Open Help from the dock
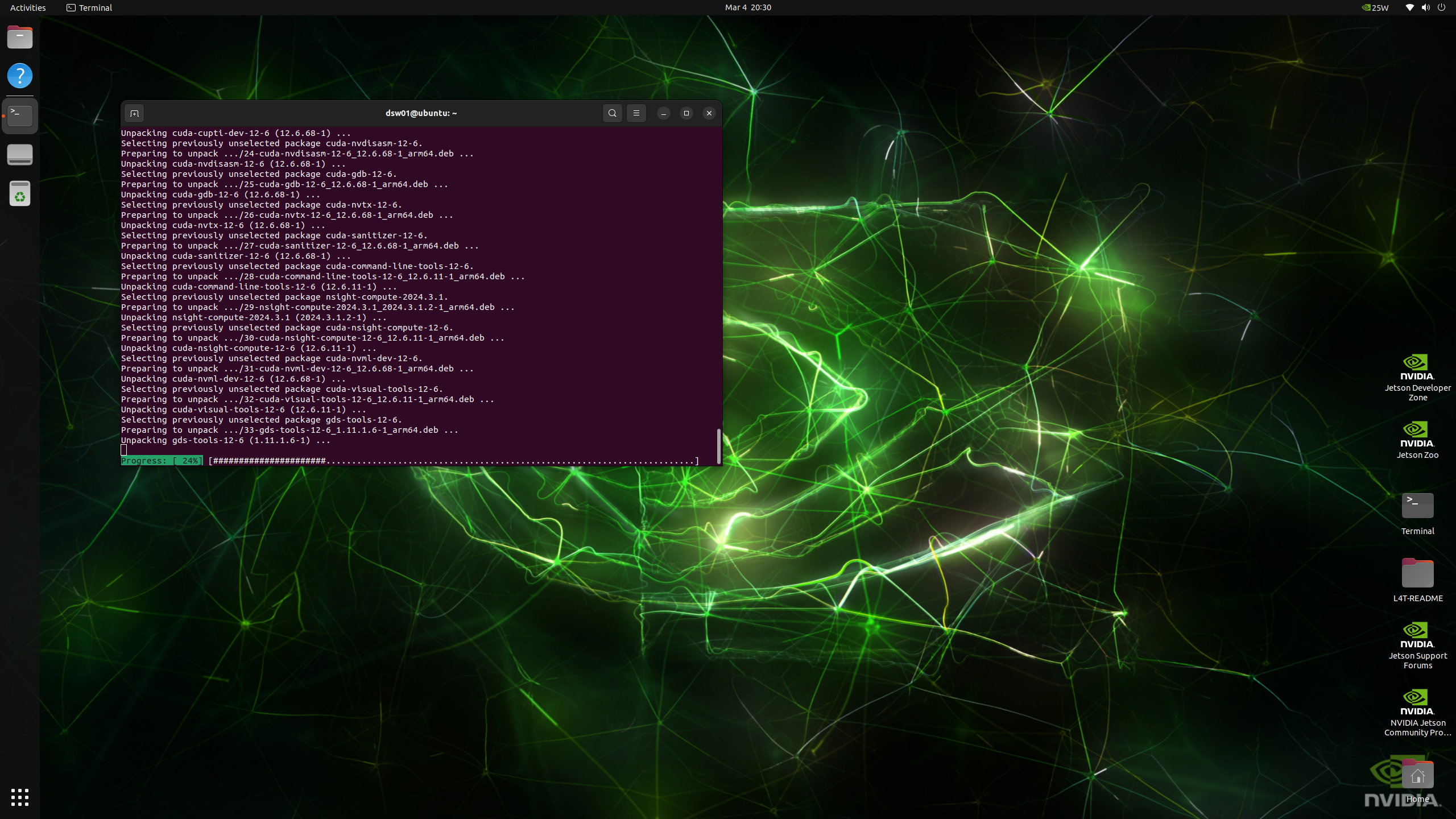This screenshot has width=1456, height=819. click(20, 76)
